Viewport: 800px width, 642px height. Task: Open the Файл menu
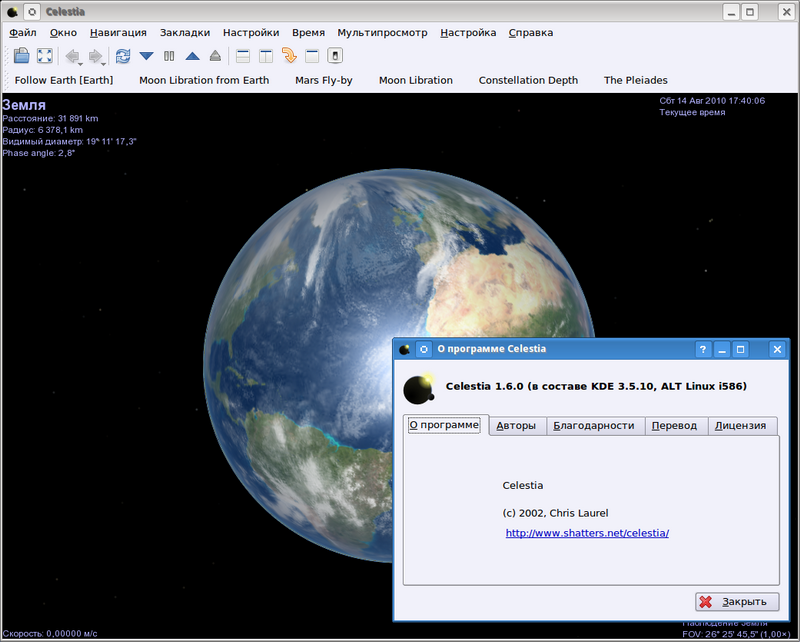click(23, 33)
